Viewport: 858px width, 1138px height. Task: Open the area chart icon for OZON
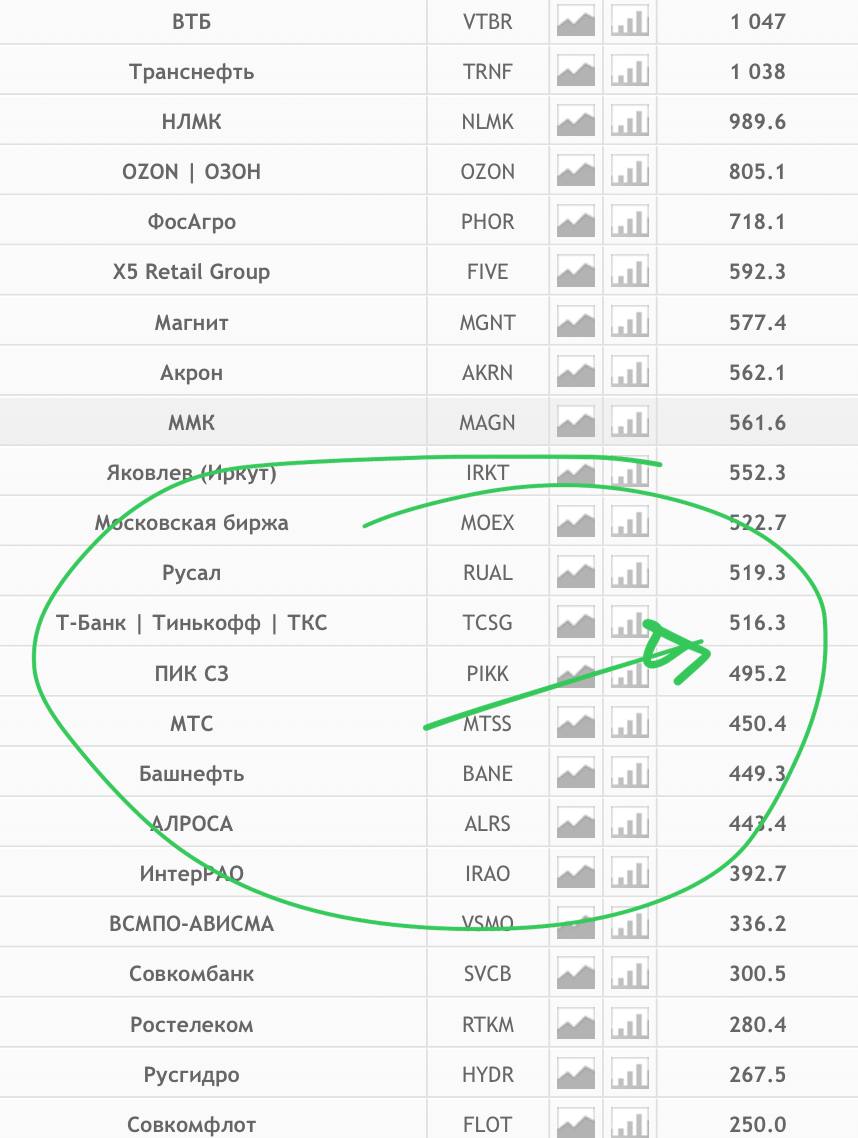point(576,172)
